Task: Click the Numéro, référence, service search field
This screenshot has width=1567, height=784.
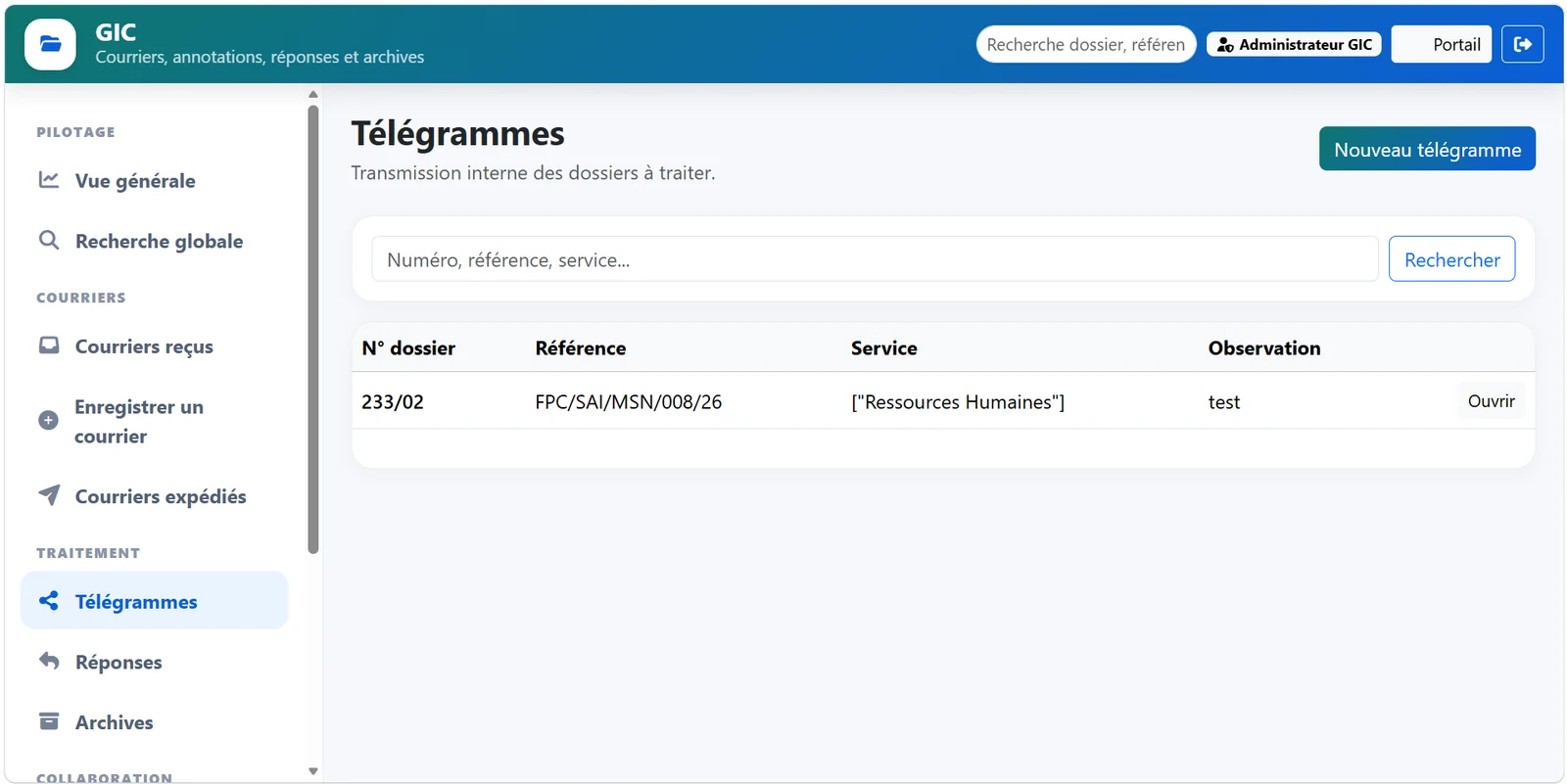Action: click(x=875, y=259)
